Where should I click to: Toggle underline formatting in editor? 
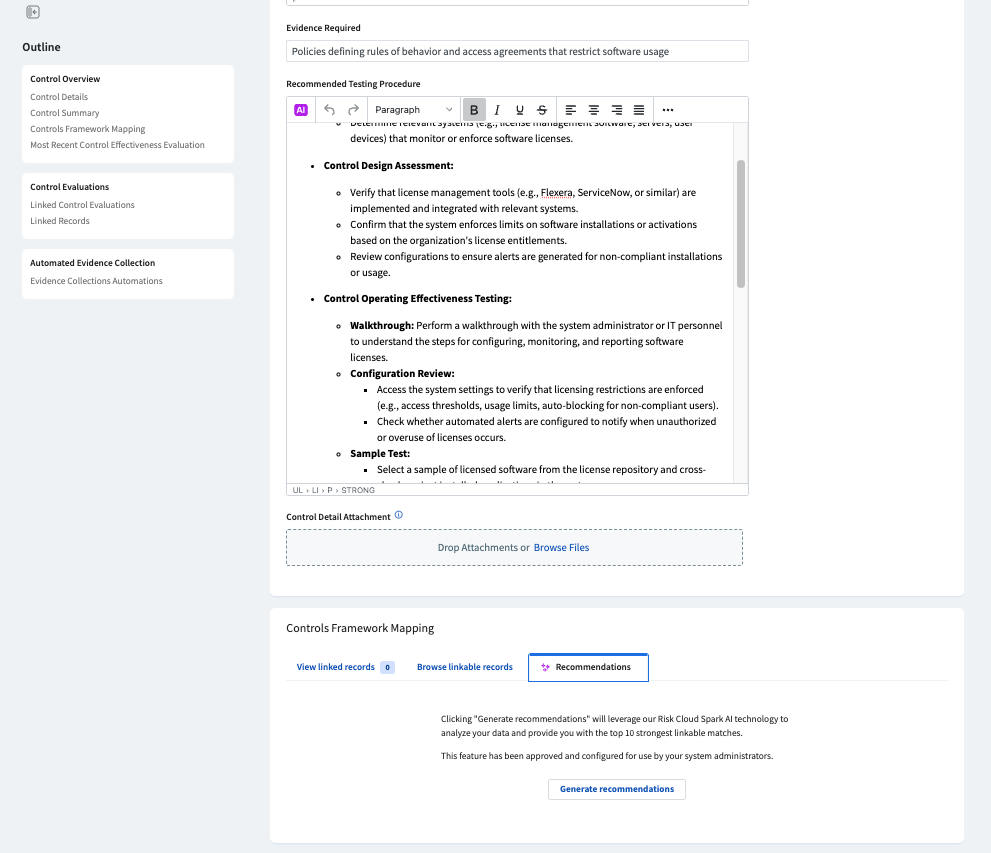point(519,110)
